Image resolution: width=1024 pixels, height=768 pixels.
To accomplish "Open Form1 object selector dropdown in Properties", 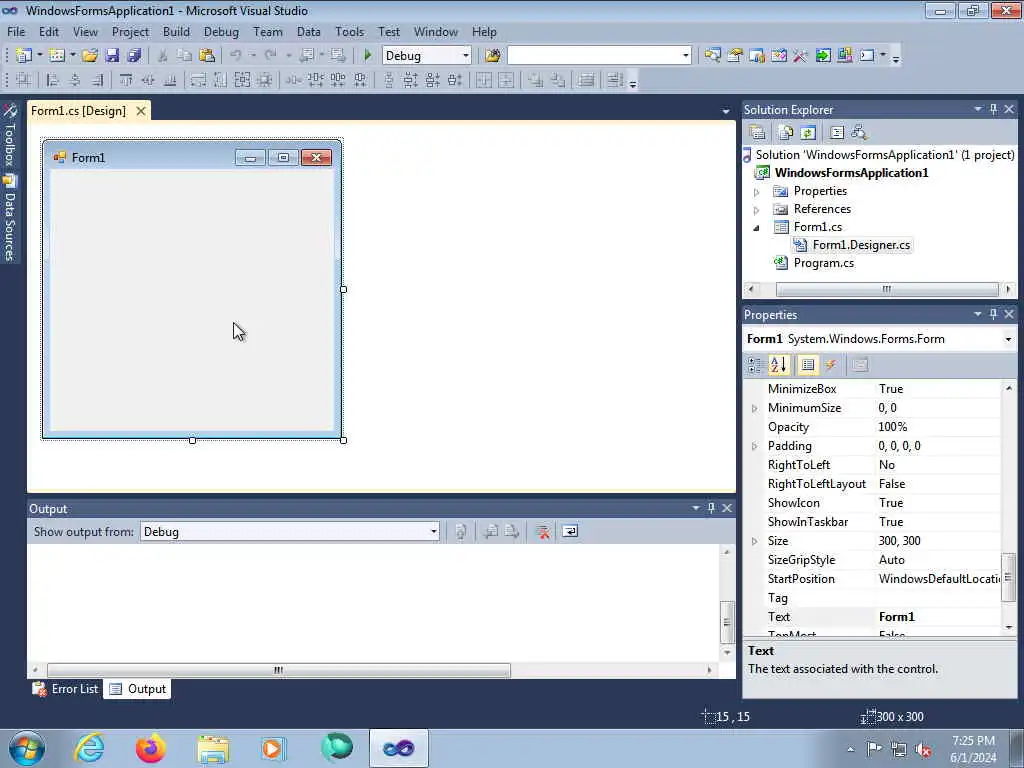I will click(x=1008, y=339).
